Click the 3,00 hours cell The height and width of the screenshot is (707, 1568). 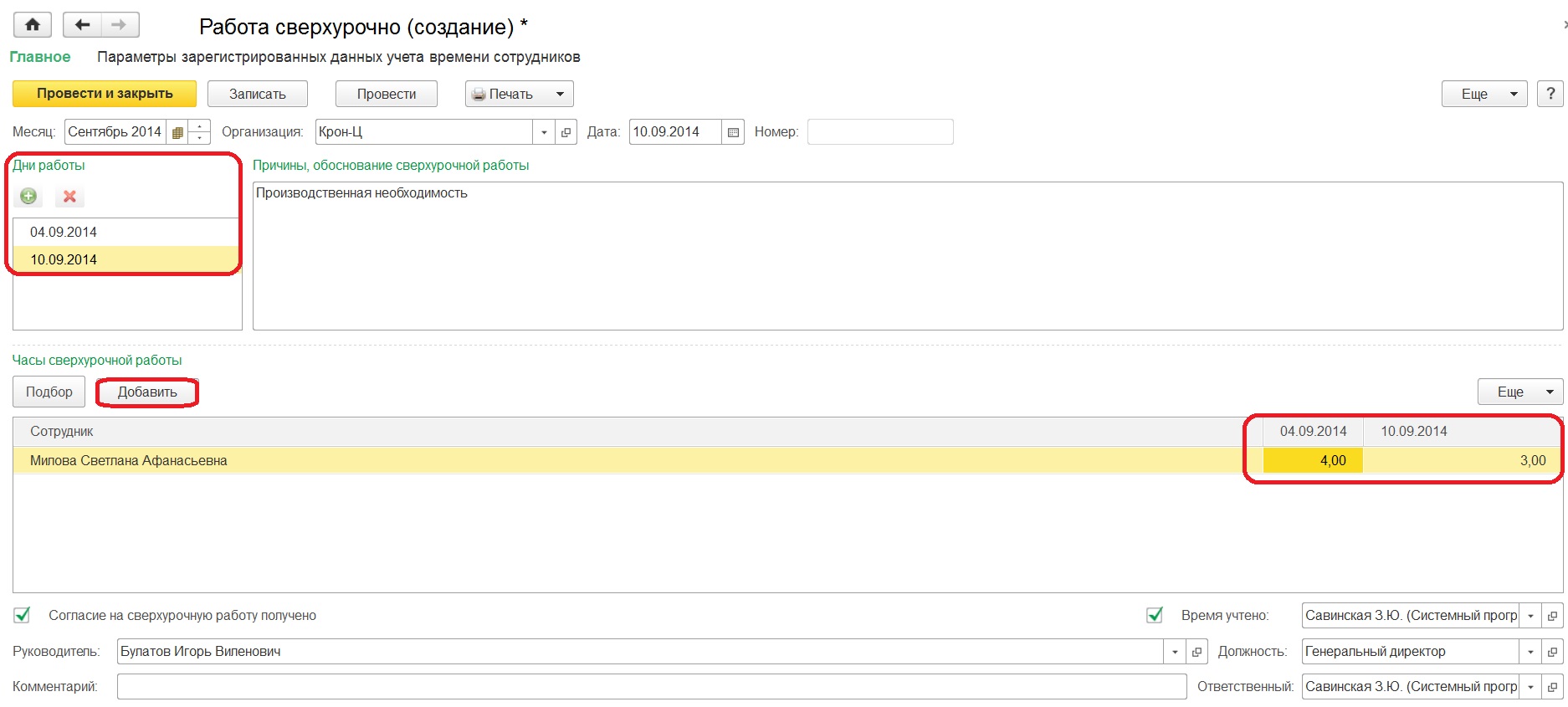(1463, 460)
